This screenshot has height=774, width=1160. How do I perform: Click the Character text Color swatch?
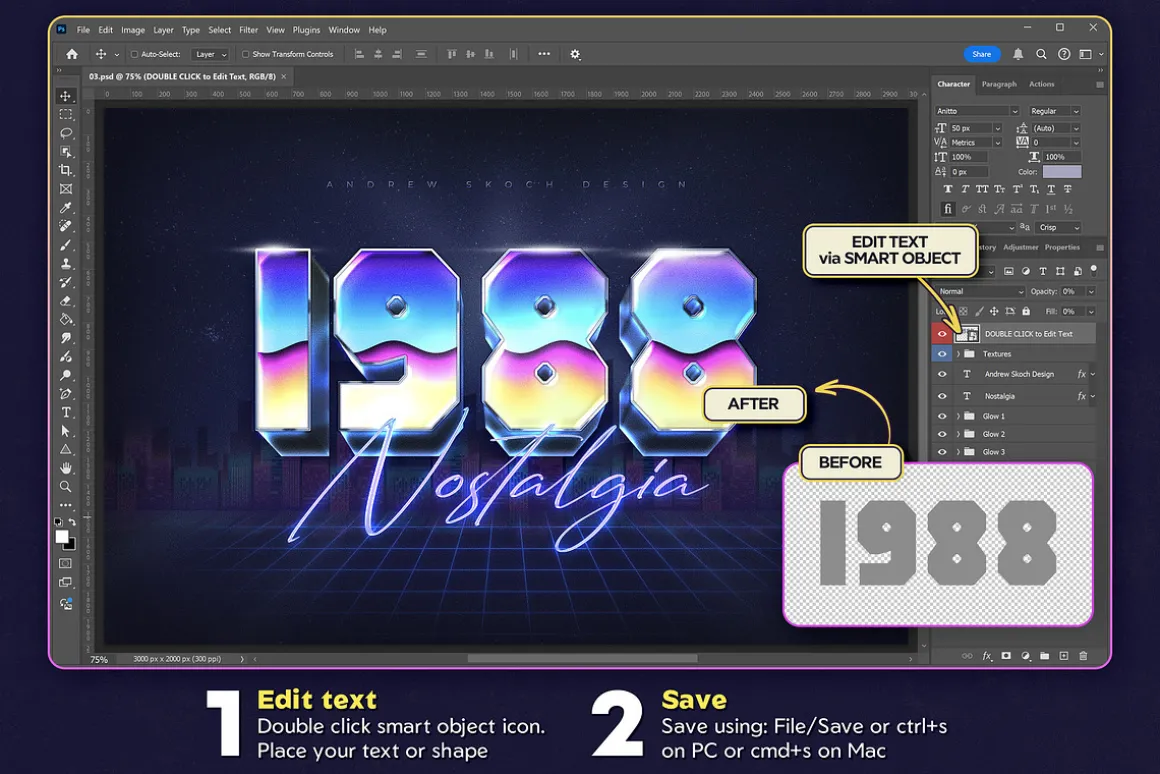pos(1062,172)
